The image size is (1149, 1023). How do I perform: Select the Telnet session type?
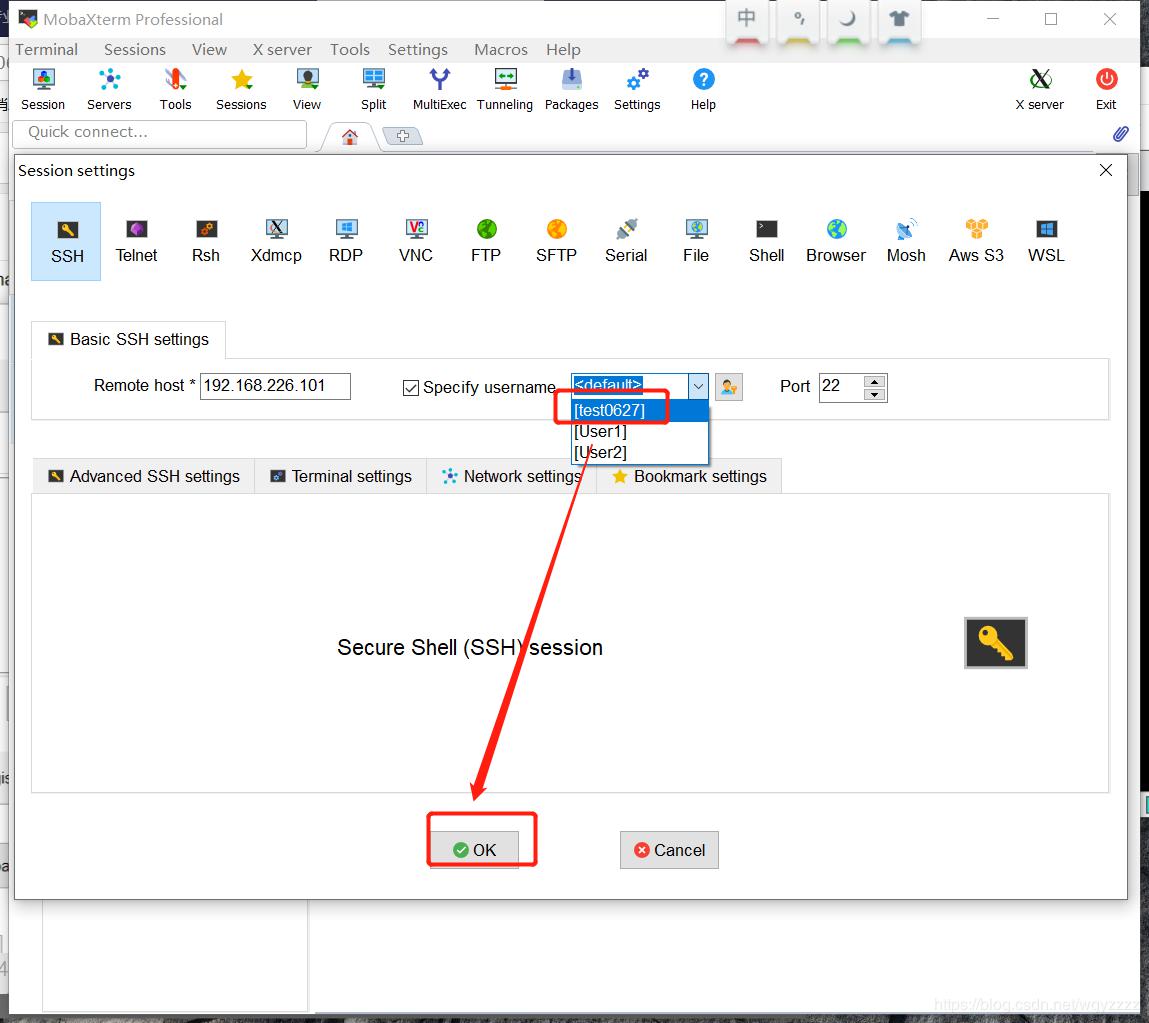(x=136, y=240)
